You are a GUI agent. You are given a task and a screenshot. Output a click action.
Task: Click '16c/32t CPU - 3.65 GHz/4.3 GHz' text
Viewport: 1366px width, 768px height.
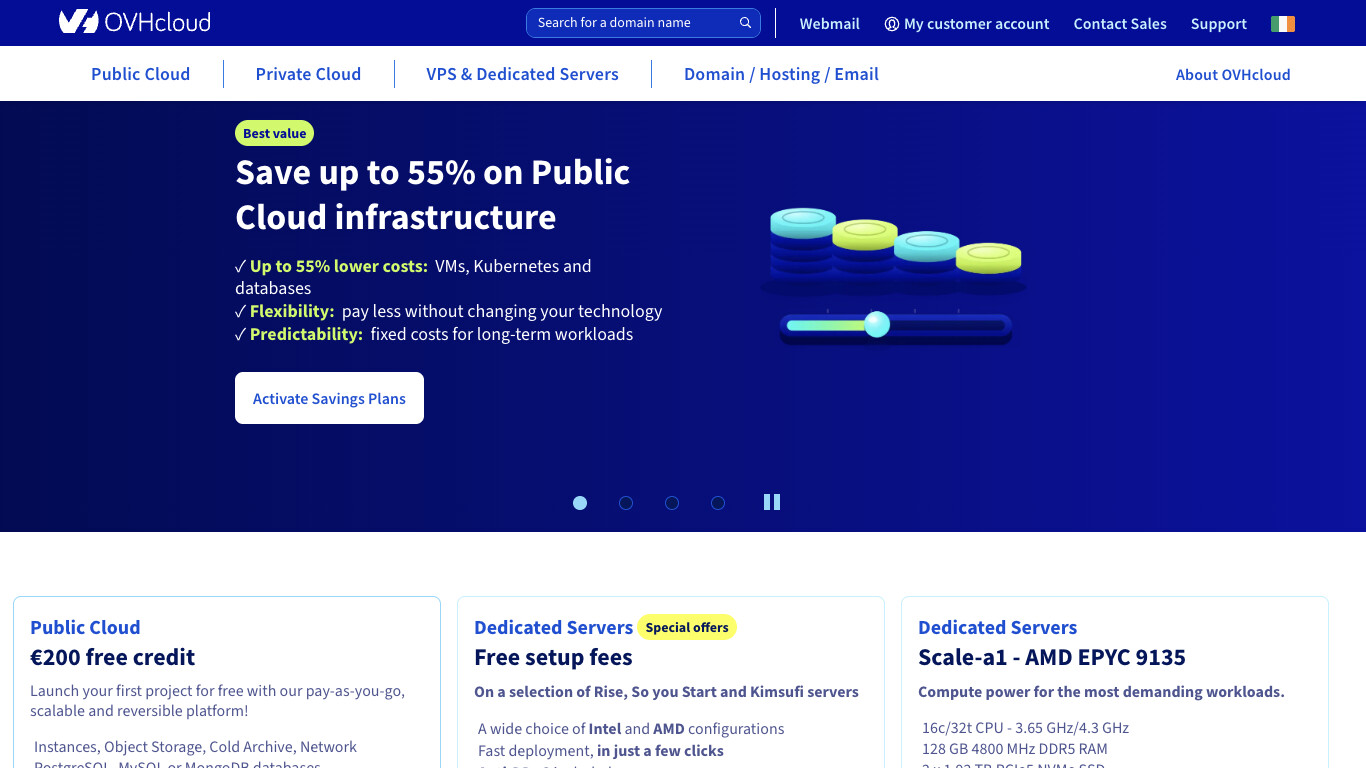[x=1025, y=728]
